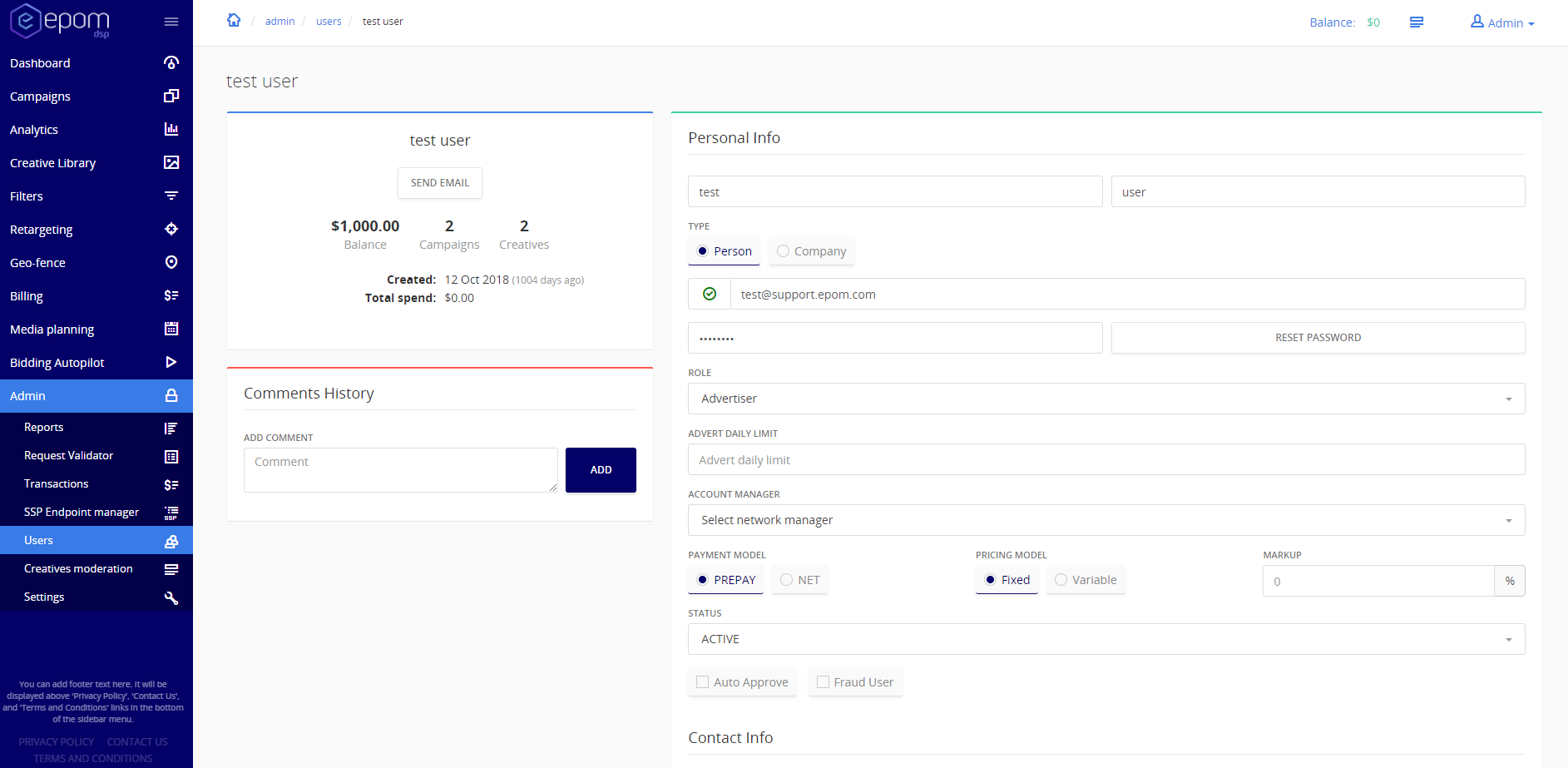
Task: Click the Billing dollar icon
Action: tap(171, 295)
